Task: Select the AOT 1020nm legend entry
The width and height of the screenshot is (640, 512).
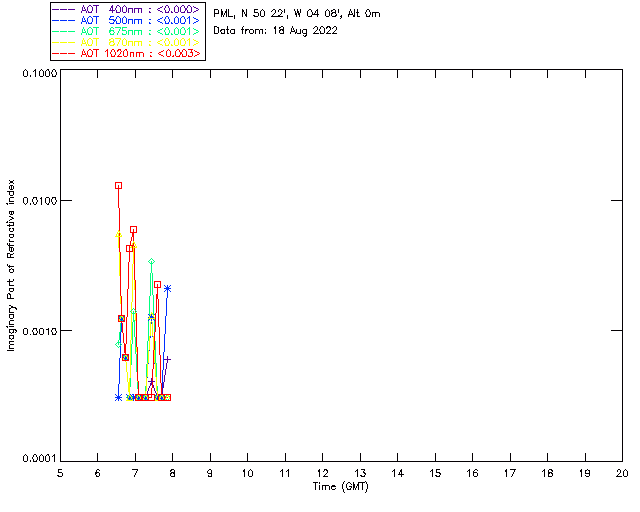Action: (127, 53)
